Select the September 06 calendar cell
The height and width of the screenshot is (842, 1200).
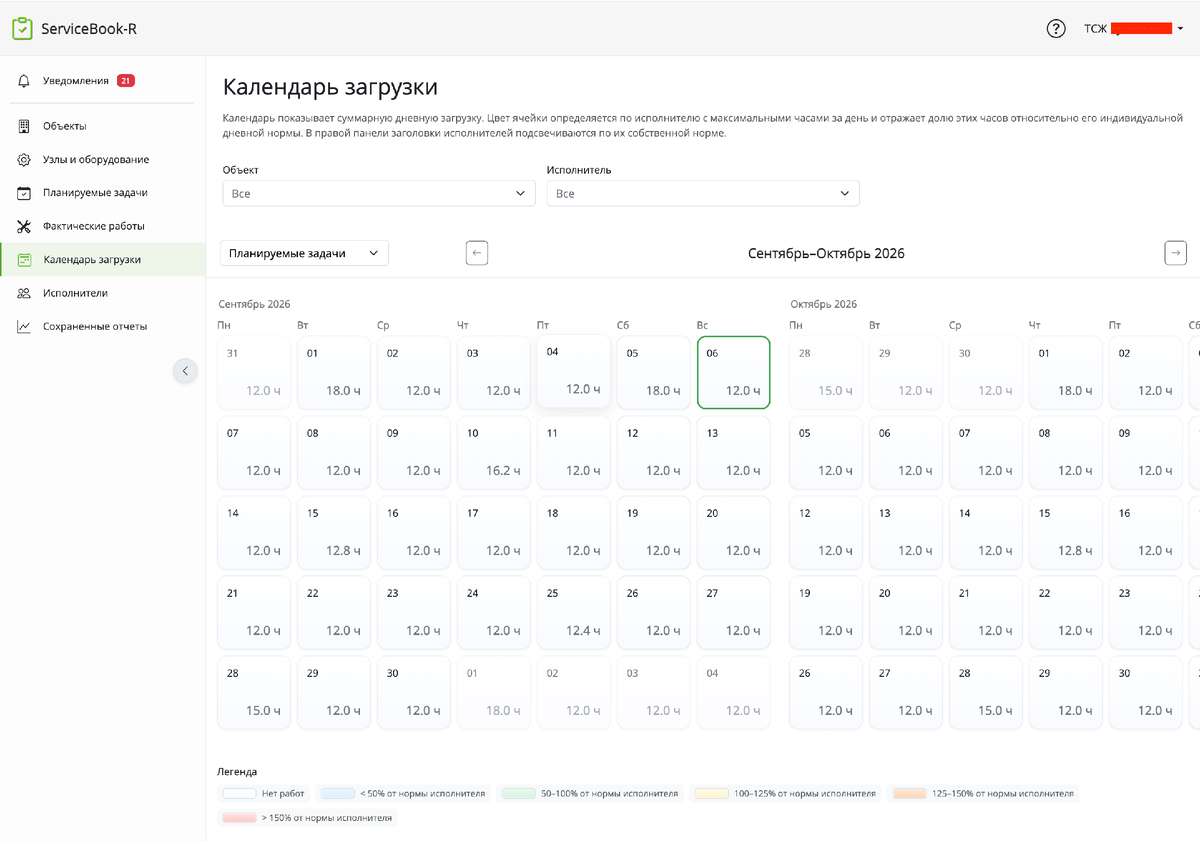click(x=733, y=373)
